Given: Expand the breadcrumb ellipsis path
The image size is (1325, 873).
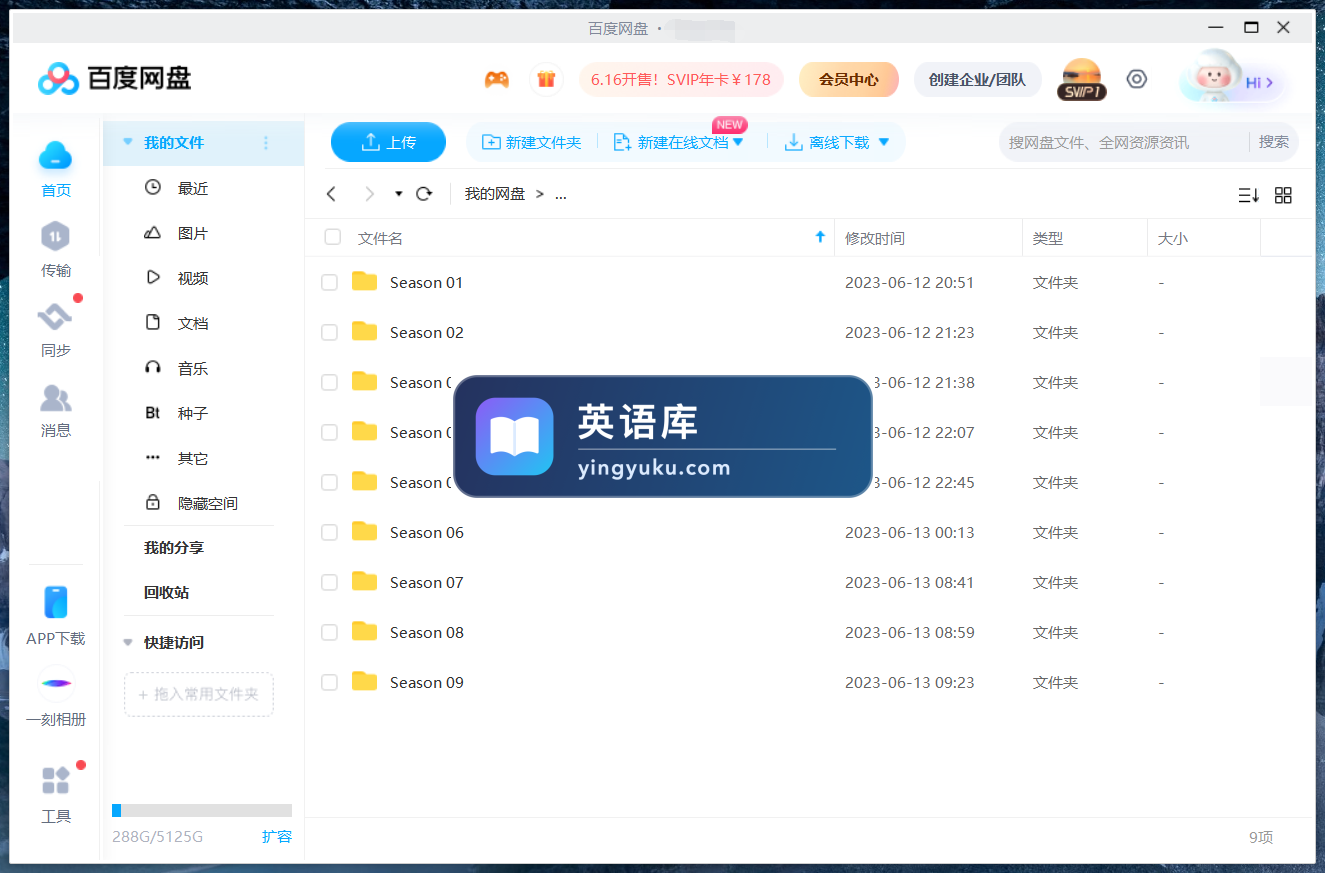Looking at the screenshot, I should (x=561, y=194).
